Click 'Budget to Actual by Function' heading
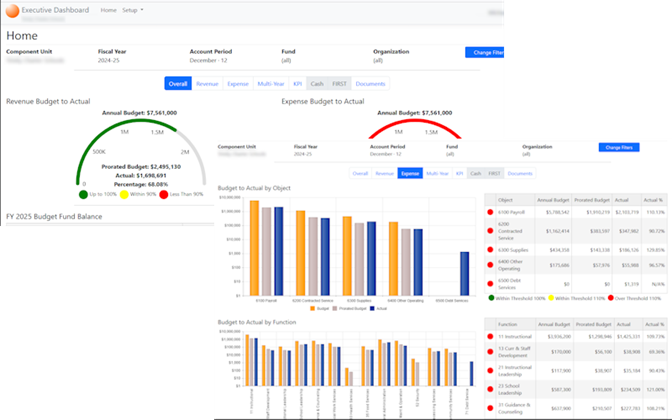This screenshot has width=672, height=420. [x=257, y=322]
